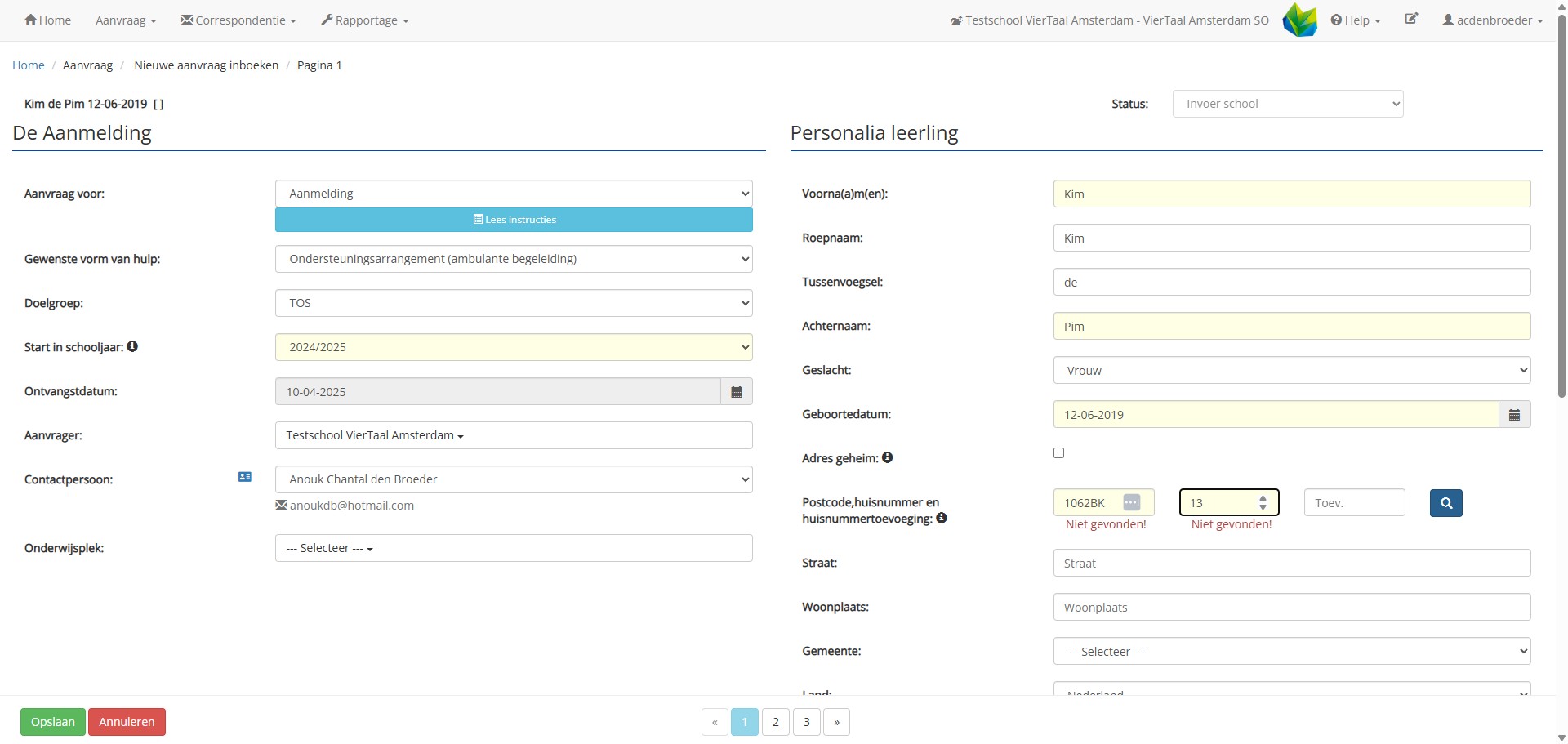Click the info icon beside huisnummertoevoeging
Screen dimensions: 1568x744
pos(942,518)
